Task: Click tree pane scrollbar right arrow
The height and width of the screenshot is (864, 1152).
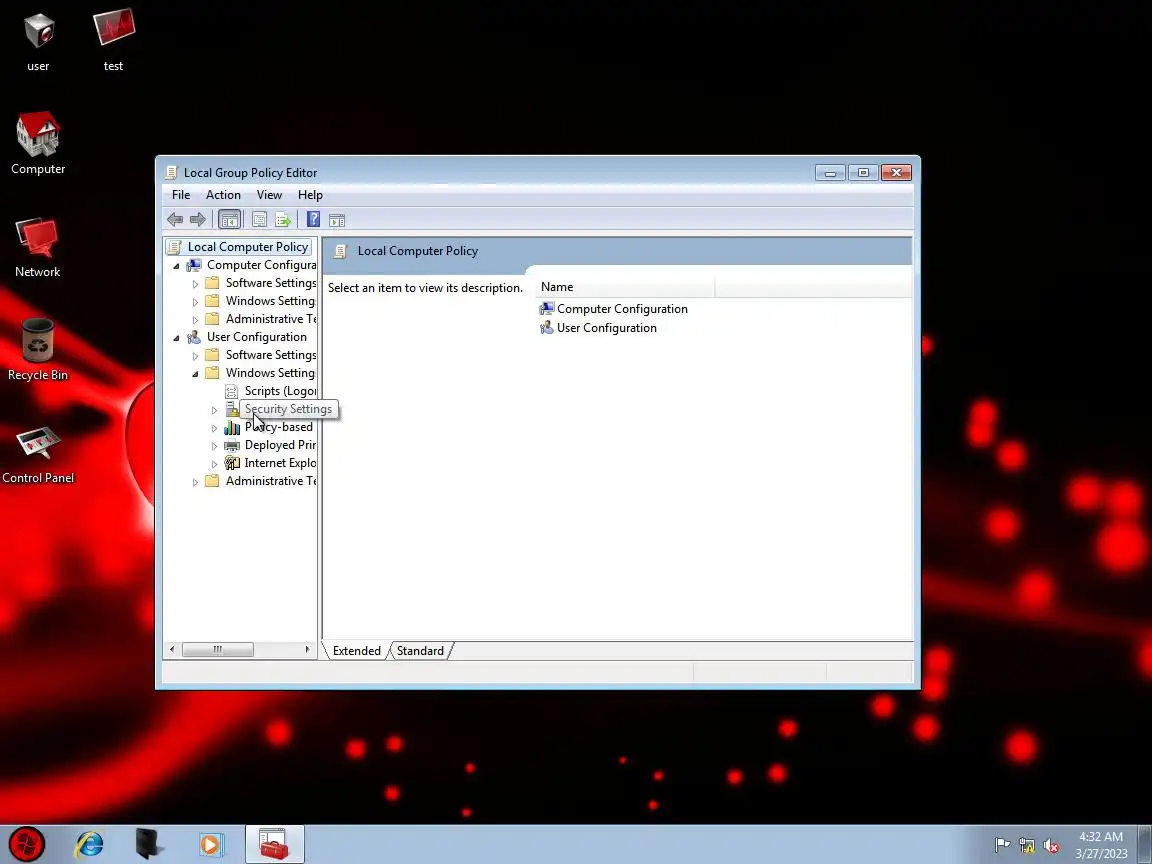Action: [x=307, y=649]
